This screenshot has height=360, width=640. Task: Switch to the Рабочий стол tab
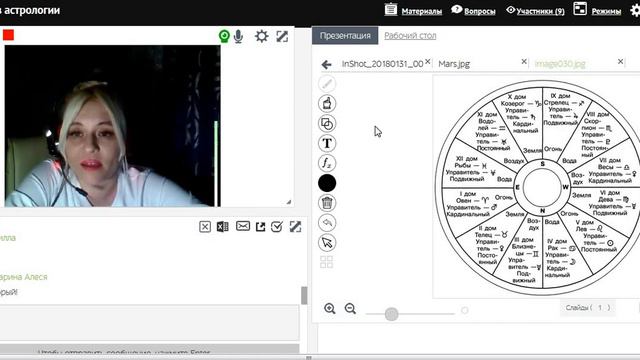[410, 36]
